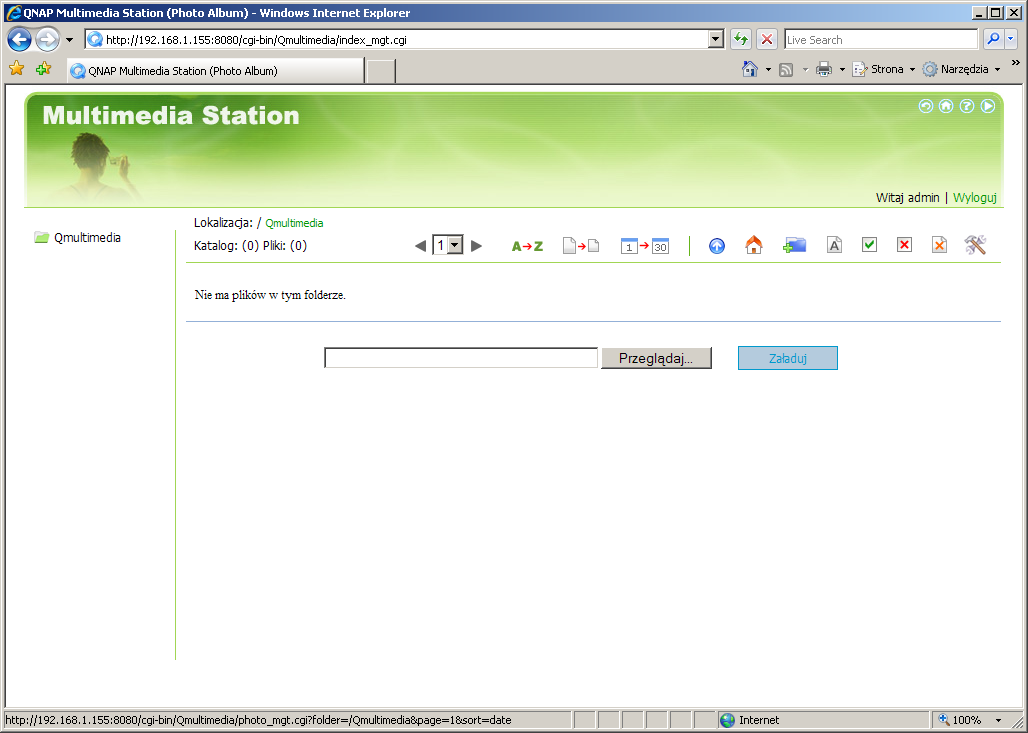Delete selected files with orange X page icon
1028x733 pixels.
point(939,245)
